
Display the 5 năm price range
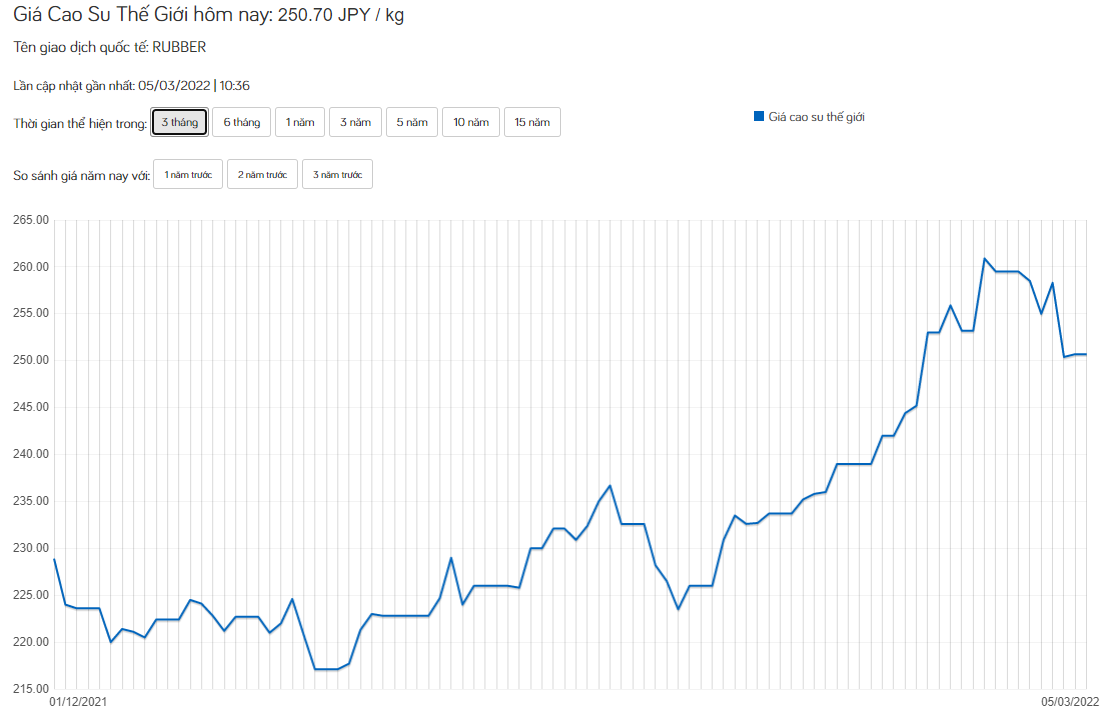[412, 122]
